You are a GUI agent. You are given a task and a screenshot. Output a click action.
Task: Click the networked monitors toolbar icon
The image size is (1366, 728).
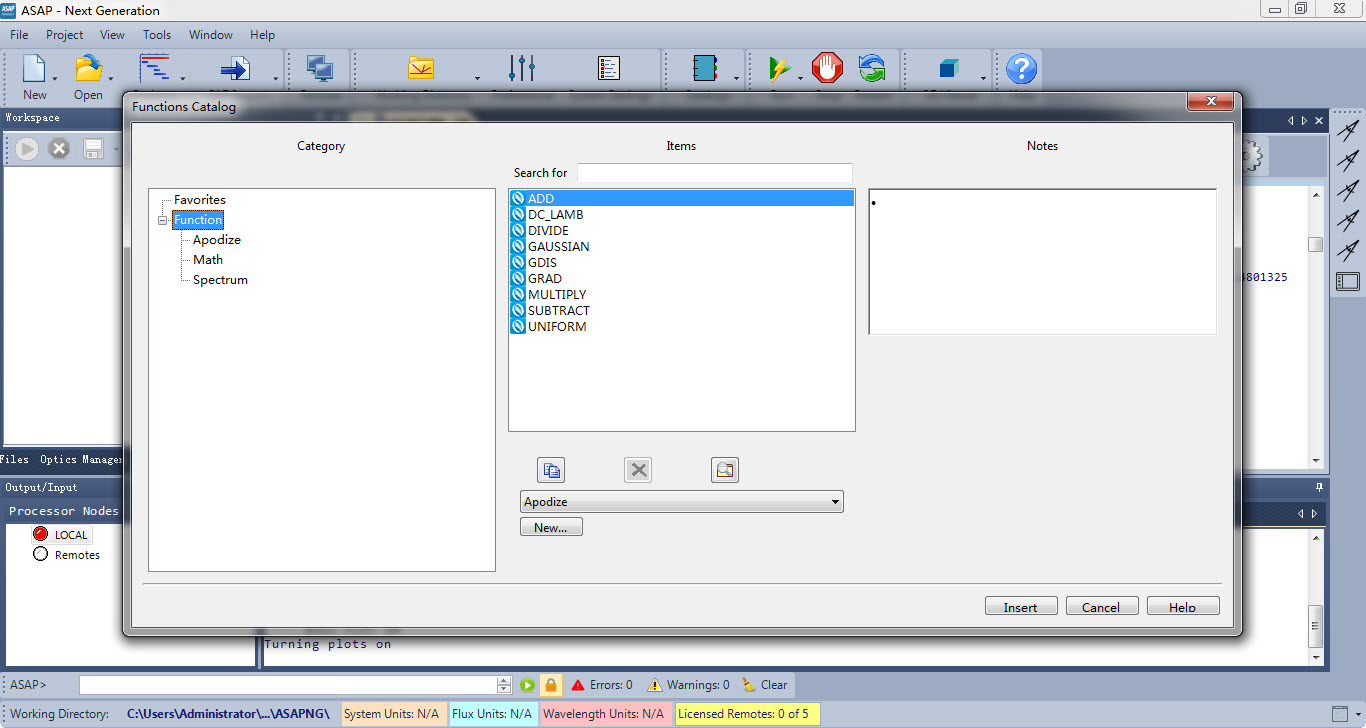[x=320, y=69]
